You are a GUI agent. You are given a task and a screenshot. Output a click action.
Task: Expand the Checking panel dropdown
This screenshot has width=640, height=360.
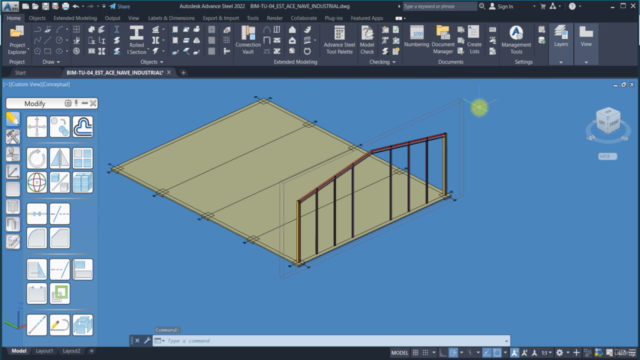tap(382, 62)
